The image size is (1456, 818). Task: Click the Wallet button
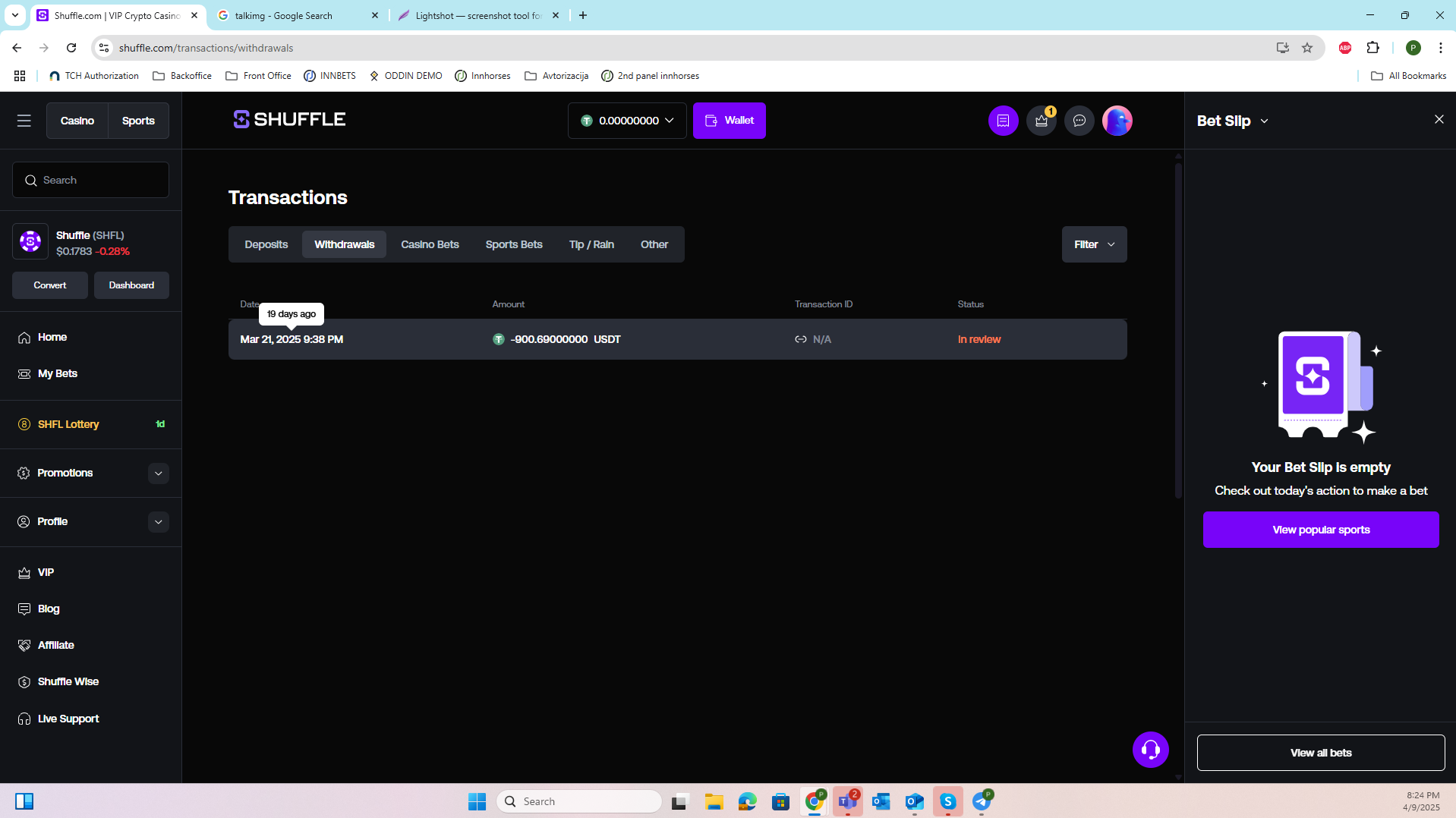(x=729, y=121)
